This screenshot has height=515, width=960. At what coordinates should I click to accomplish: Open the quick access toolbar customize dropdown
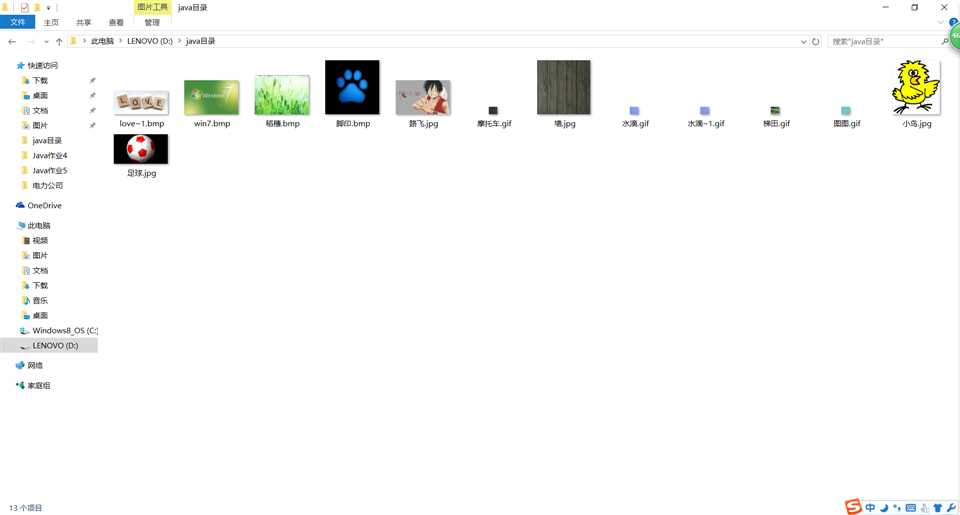pyautogui.click(x=48, y=8)
